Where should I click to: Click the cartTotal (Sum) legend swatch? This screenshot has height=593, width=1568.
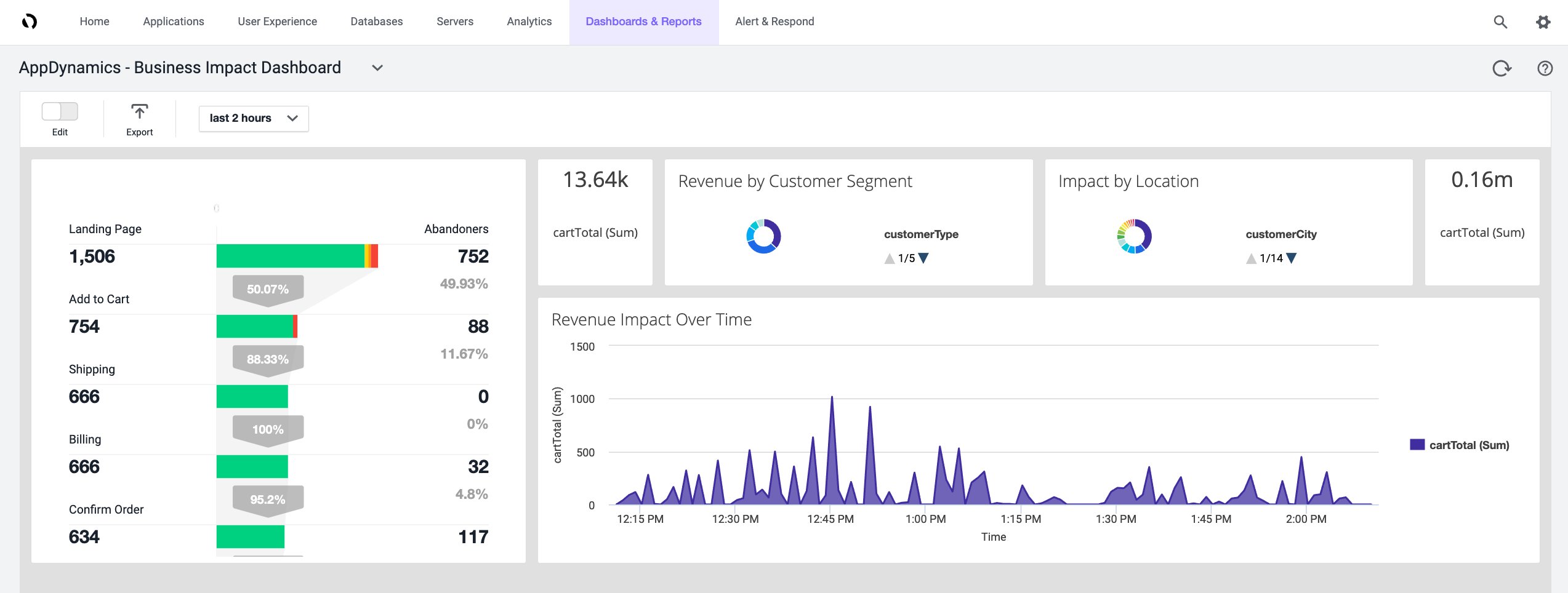click(1417, 444)
